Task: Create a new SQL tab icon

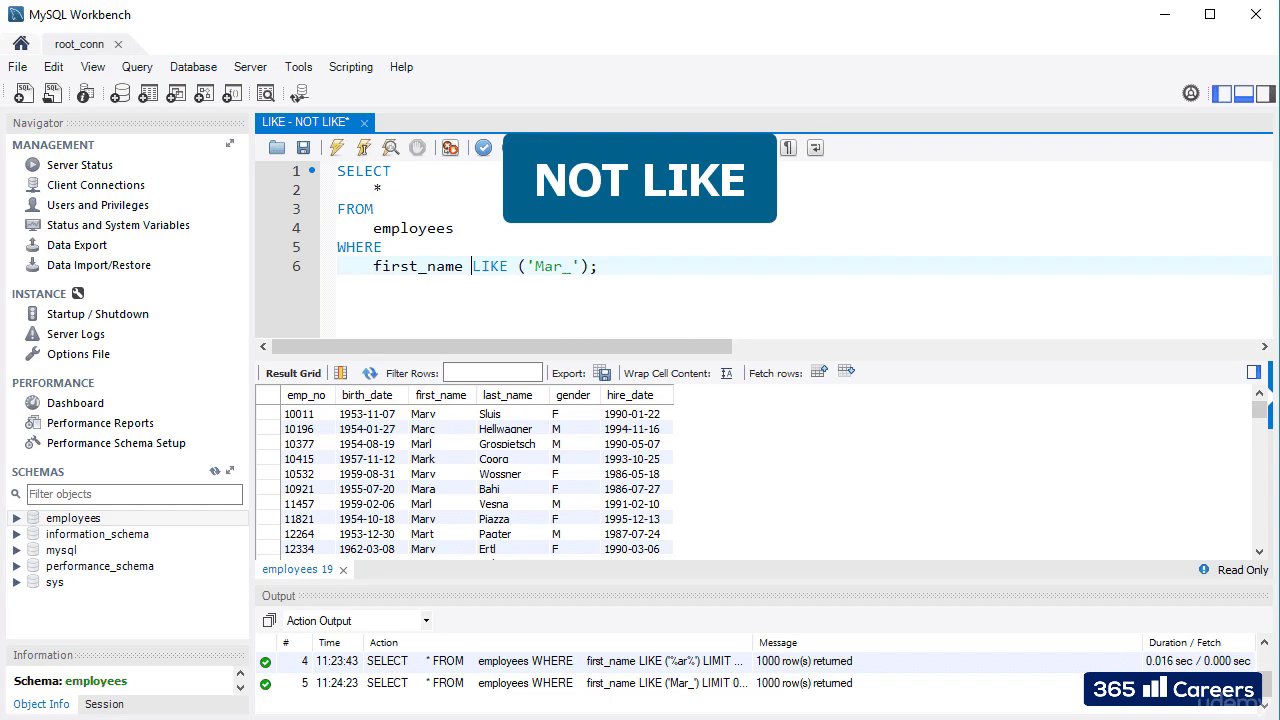Action: click(22, 94)
